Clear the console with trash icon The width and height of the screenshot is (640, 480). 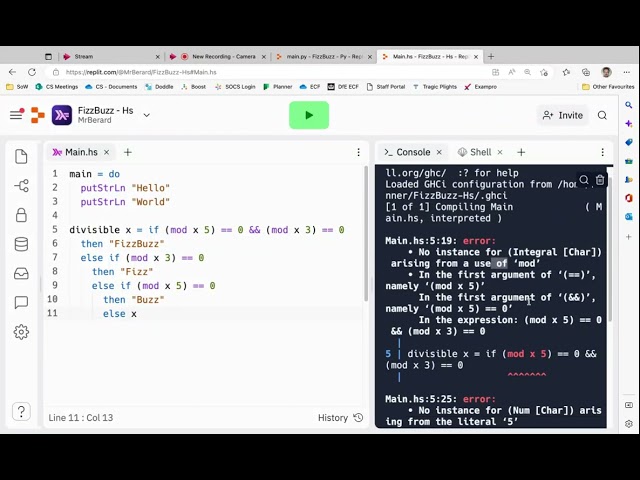click(600, 180)
